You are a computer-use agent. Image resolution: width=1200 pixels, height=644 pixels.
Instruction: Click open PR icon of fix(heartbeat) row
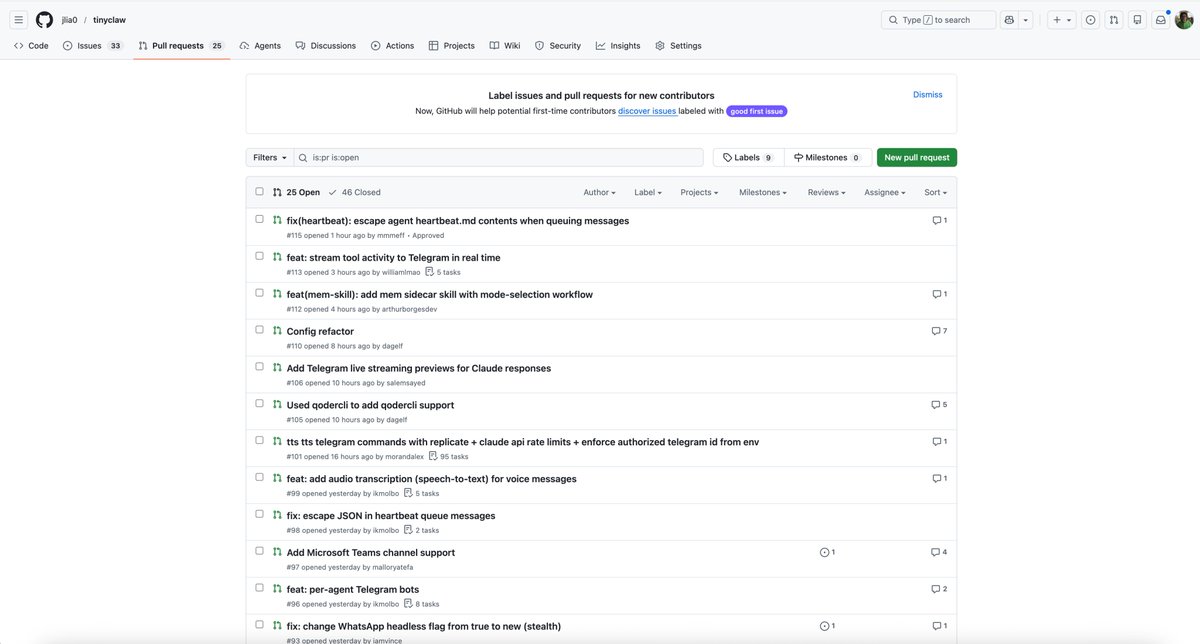[x=277, y=220]
